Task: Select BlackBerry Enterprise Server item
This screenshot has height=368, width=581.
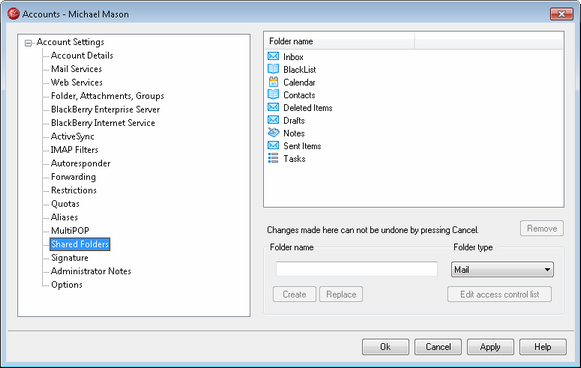Action: 105,109
